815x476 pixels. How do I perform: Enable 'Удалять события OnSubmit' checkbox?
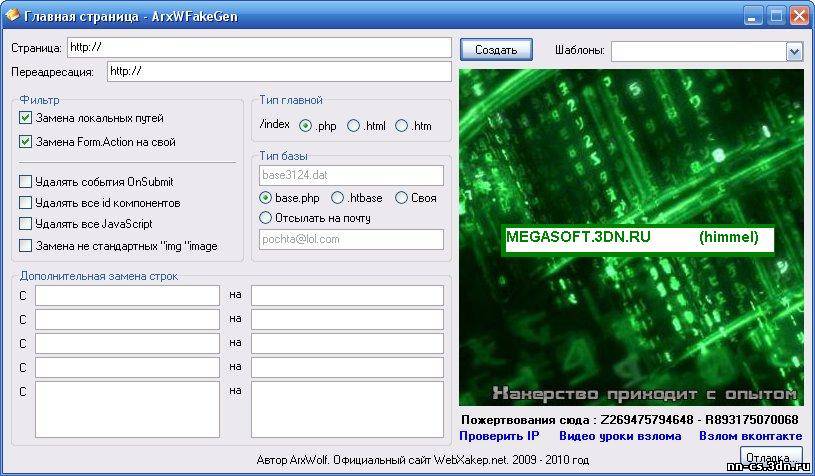pos(25,181)
